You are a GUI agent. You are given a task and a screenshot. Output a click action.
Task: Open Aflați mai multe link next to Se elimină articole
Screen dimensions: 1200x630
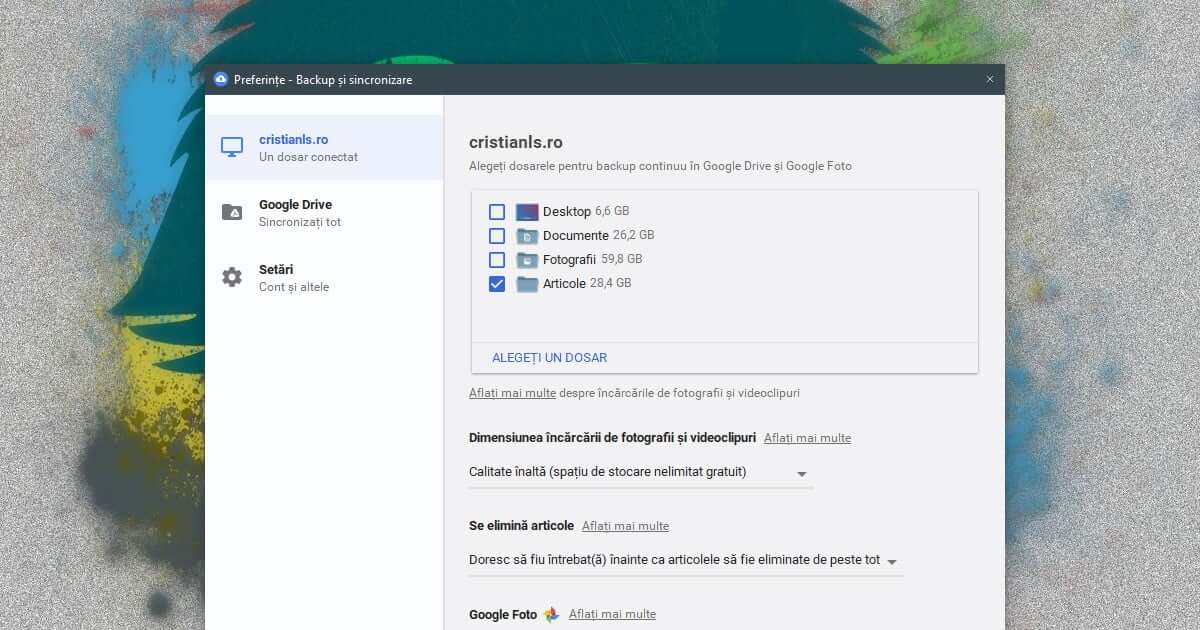click(x=625, y=526)
